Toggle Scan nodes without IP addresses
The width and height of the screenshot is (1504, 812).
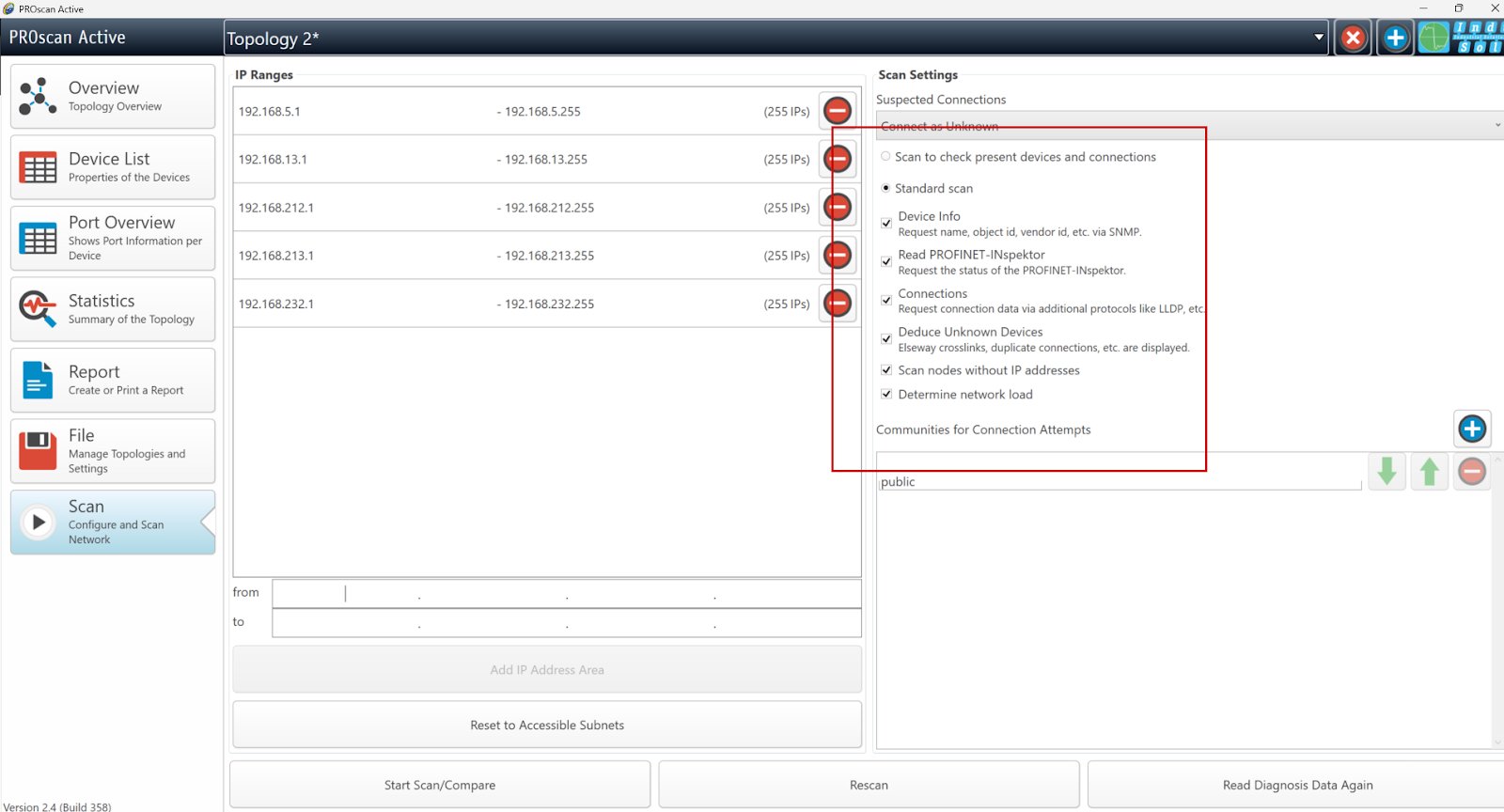886,370
